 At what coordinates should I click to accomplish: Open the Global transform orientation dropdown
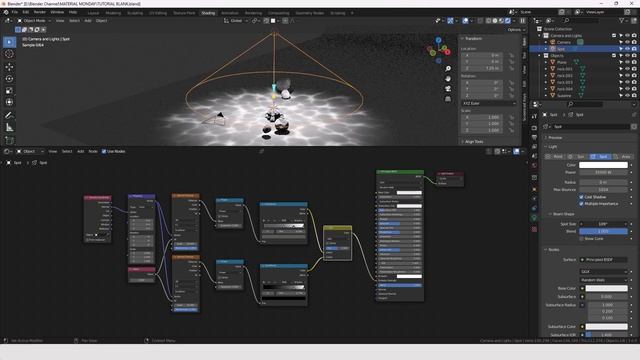(236, 20)
